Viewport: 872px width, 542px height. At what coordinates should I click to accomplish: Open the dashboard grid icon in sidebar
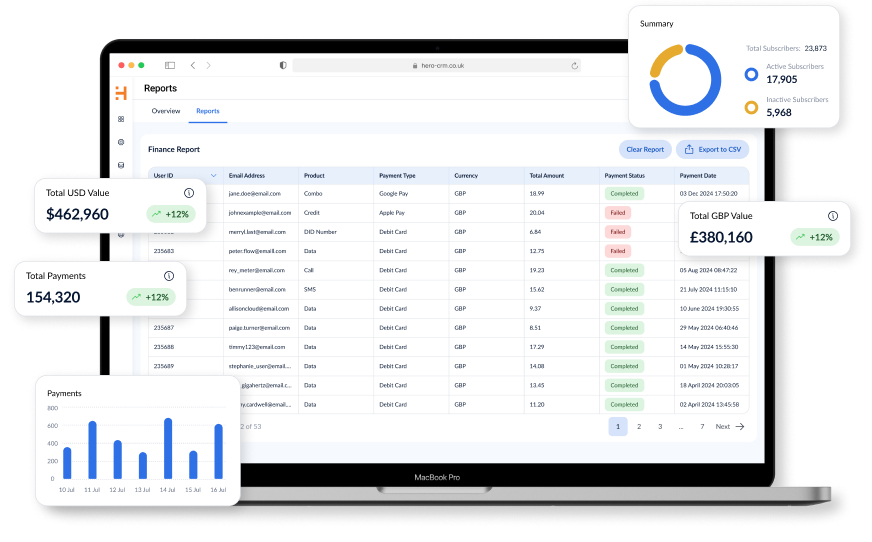[121, 119]
